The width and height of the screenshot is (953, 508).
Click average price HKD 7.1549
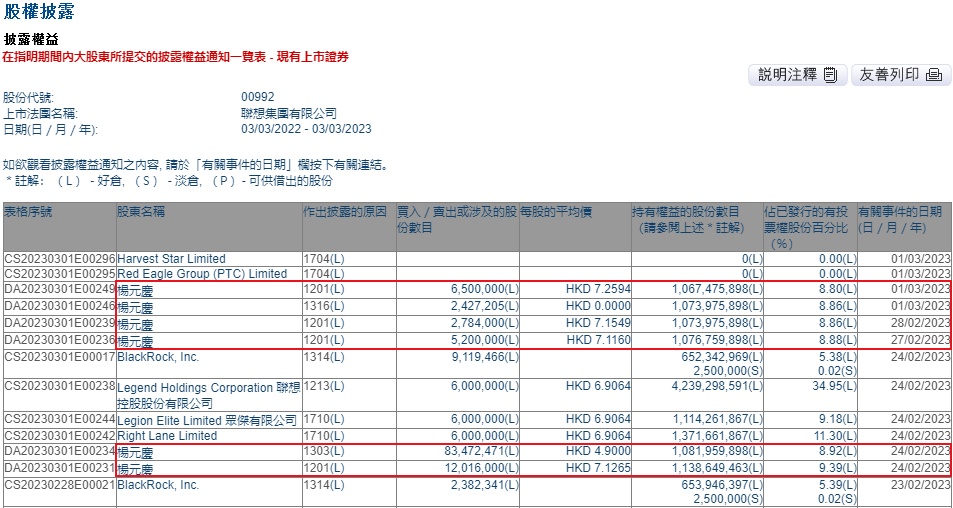pyautogui.click(x=598, y=323)
